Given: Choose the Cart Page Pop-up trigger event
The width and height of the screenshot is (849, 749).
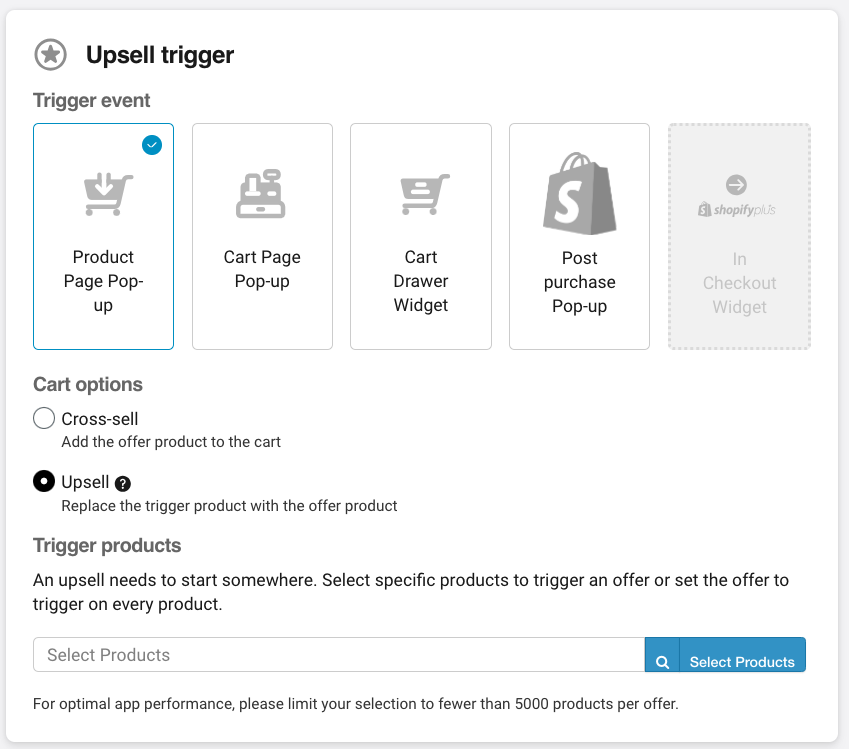Looking at the screenshot, I should (x=262, y=236).
